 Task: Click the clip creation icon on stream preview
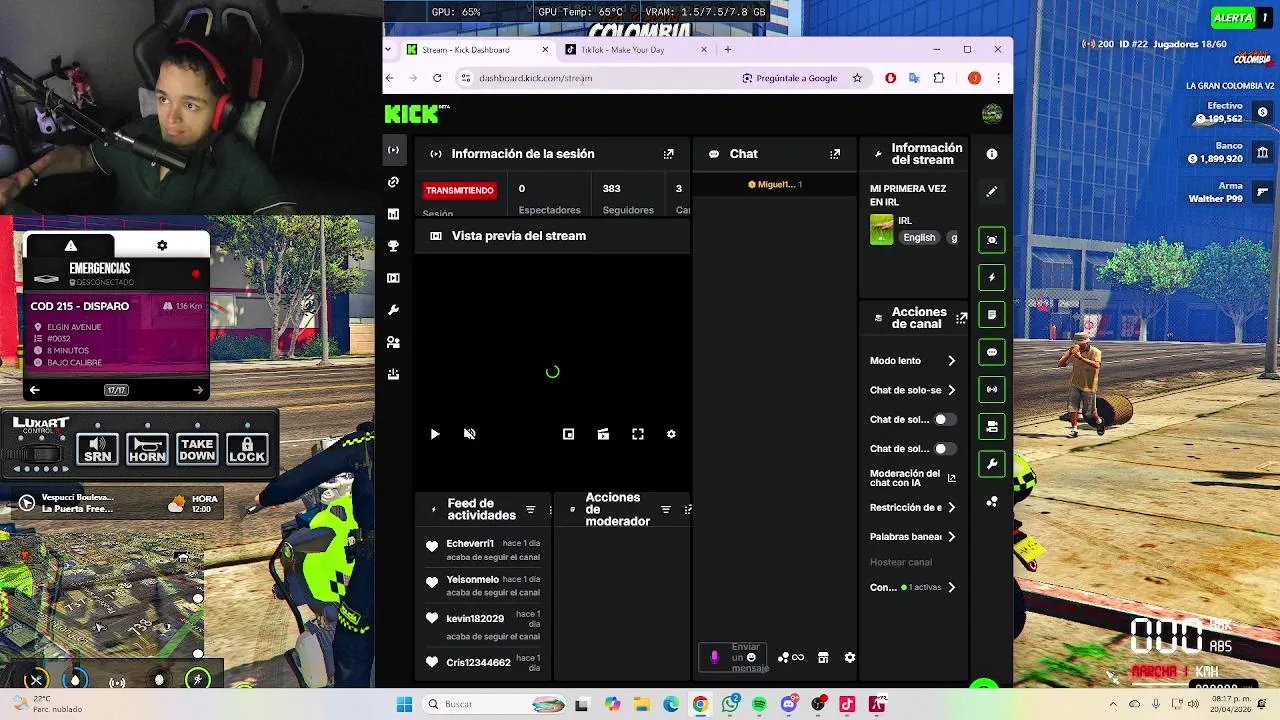603,434
